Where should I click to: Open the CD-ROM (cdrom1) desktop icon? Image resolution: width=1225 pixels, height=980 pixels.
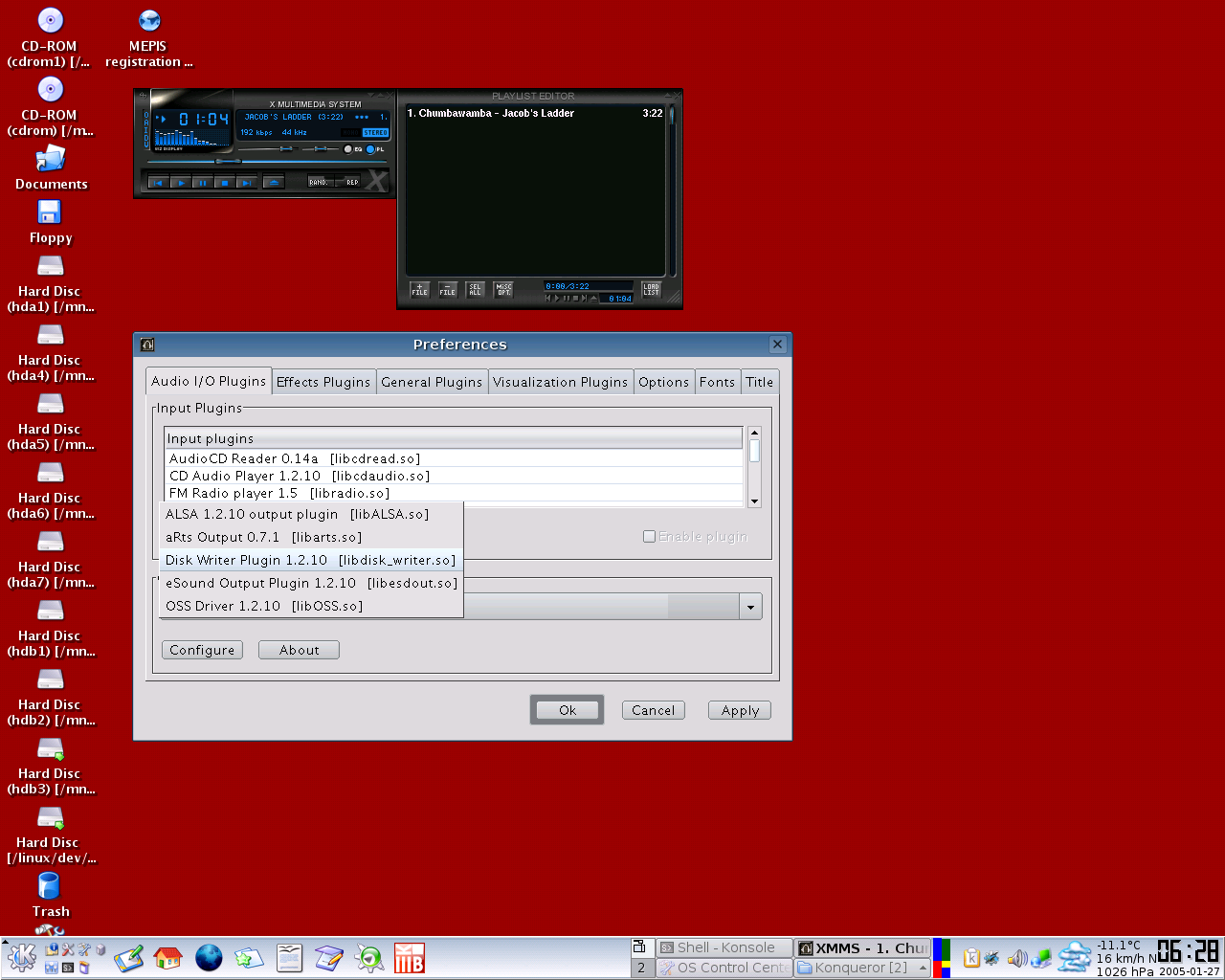50,38
